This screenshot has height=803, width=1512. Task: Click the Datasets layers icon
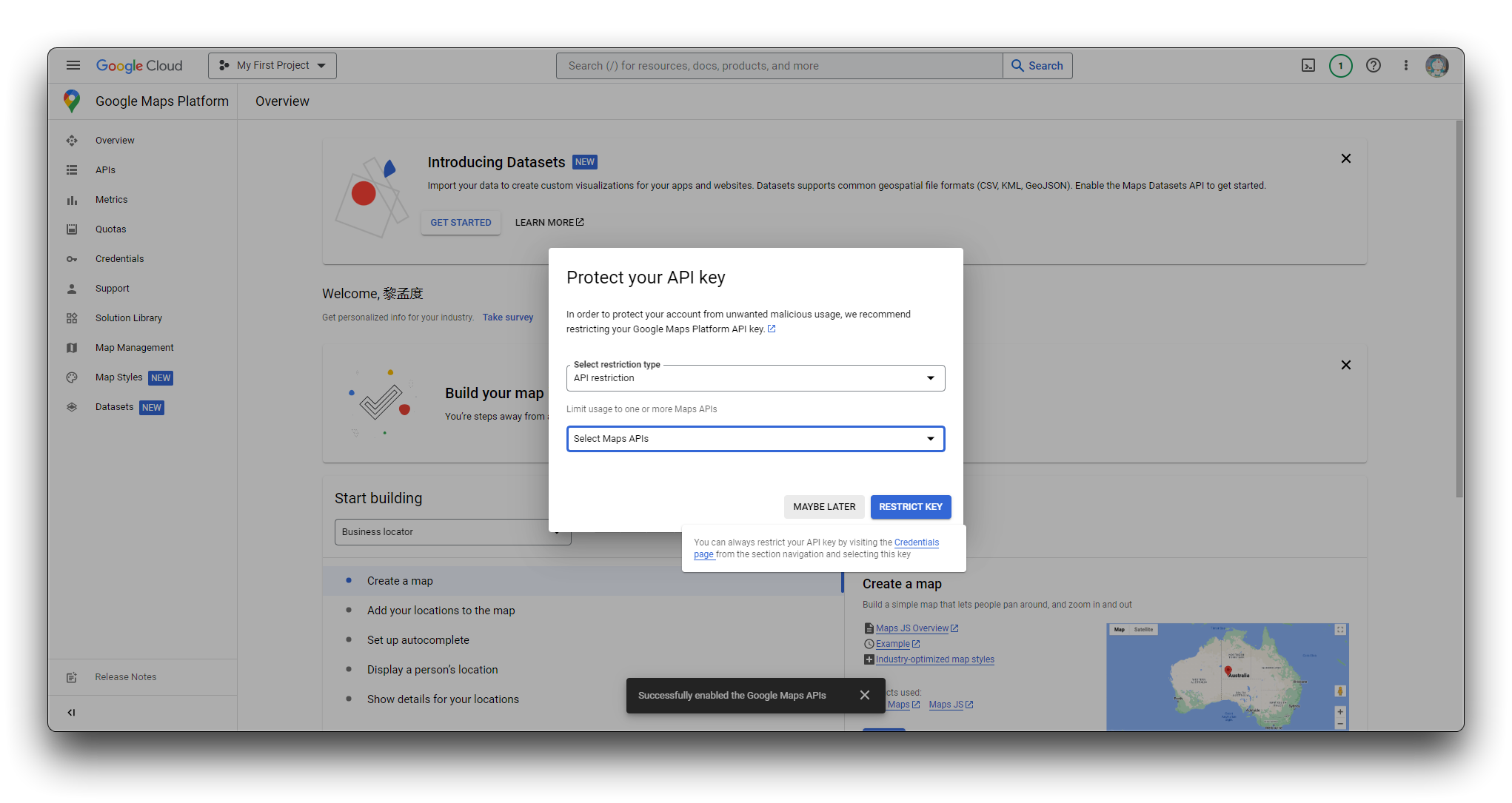(x=72, y=407)
